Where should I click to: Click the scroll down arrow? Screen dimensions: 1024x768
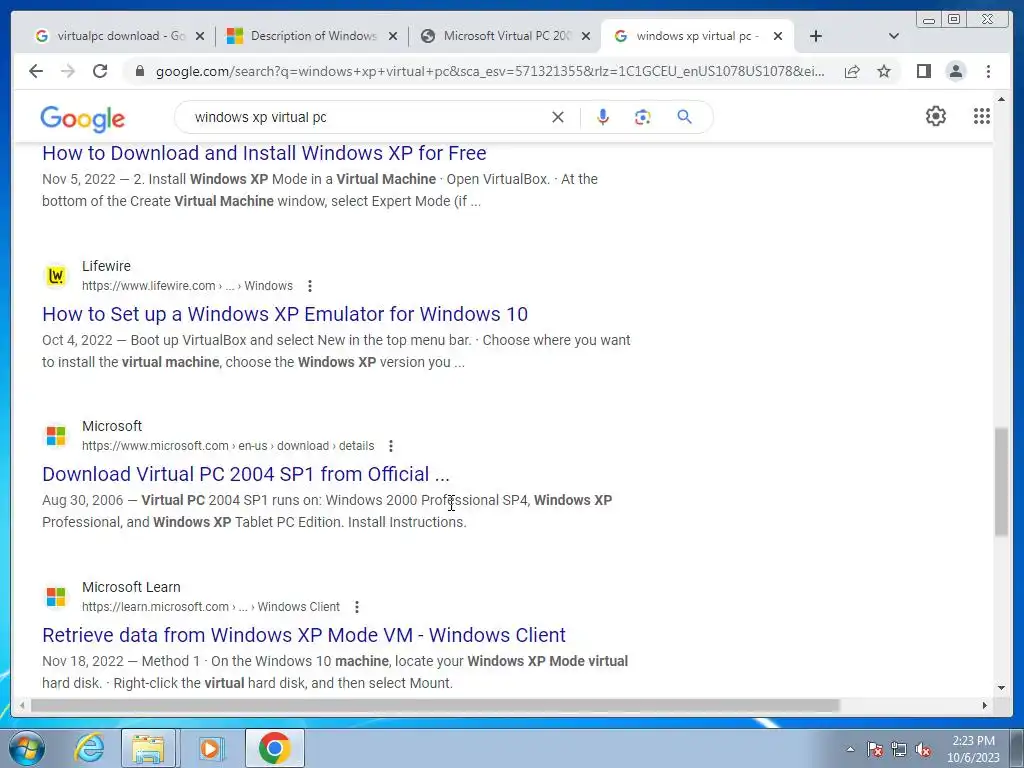click(1001, 688)
